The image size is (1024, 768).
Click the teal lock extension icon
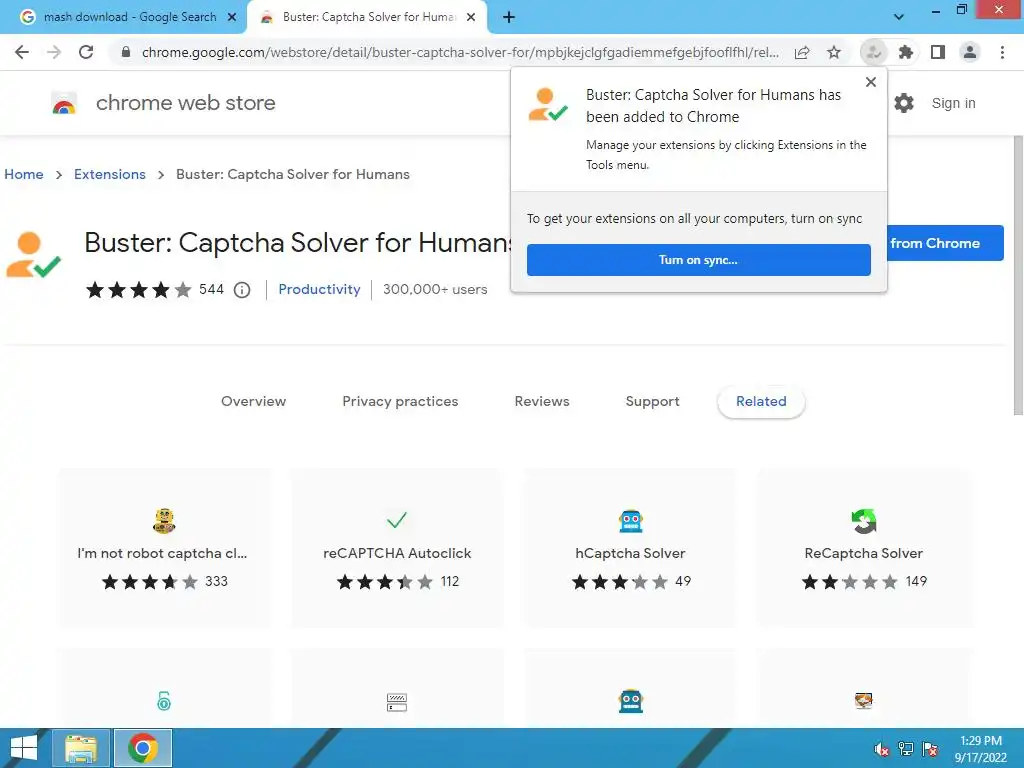coord(164,701)
